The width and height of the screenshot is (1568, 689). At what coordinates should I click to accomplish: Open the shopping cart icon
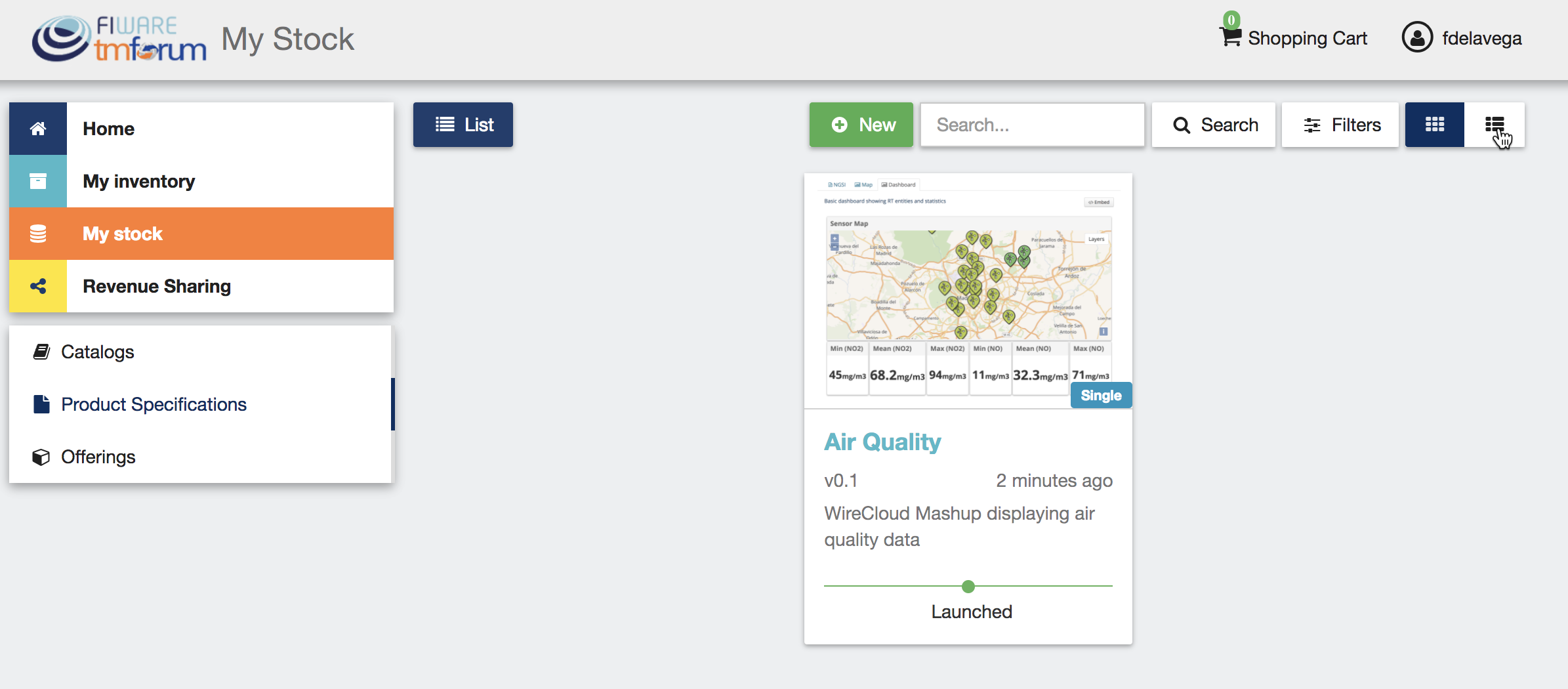1230,36
